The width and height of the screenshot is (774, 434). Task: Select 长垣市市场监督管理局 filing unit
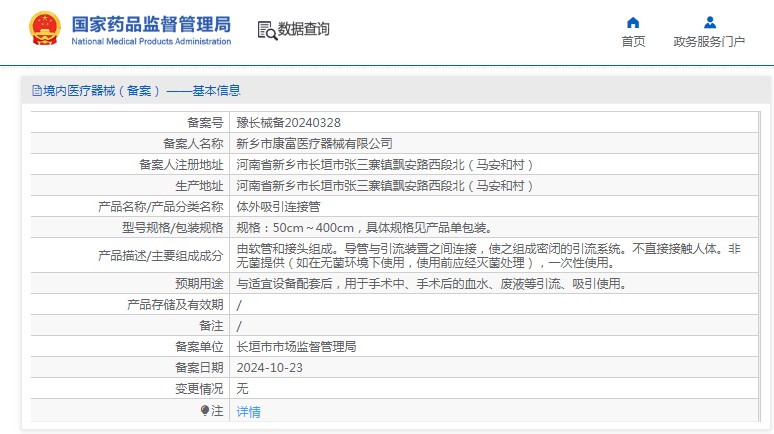coord(296,347)
